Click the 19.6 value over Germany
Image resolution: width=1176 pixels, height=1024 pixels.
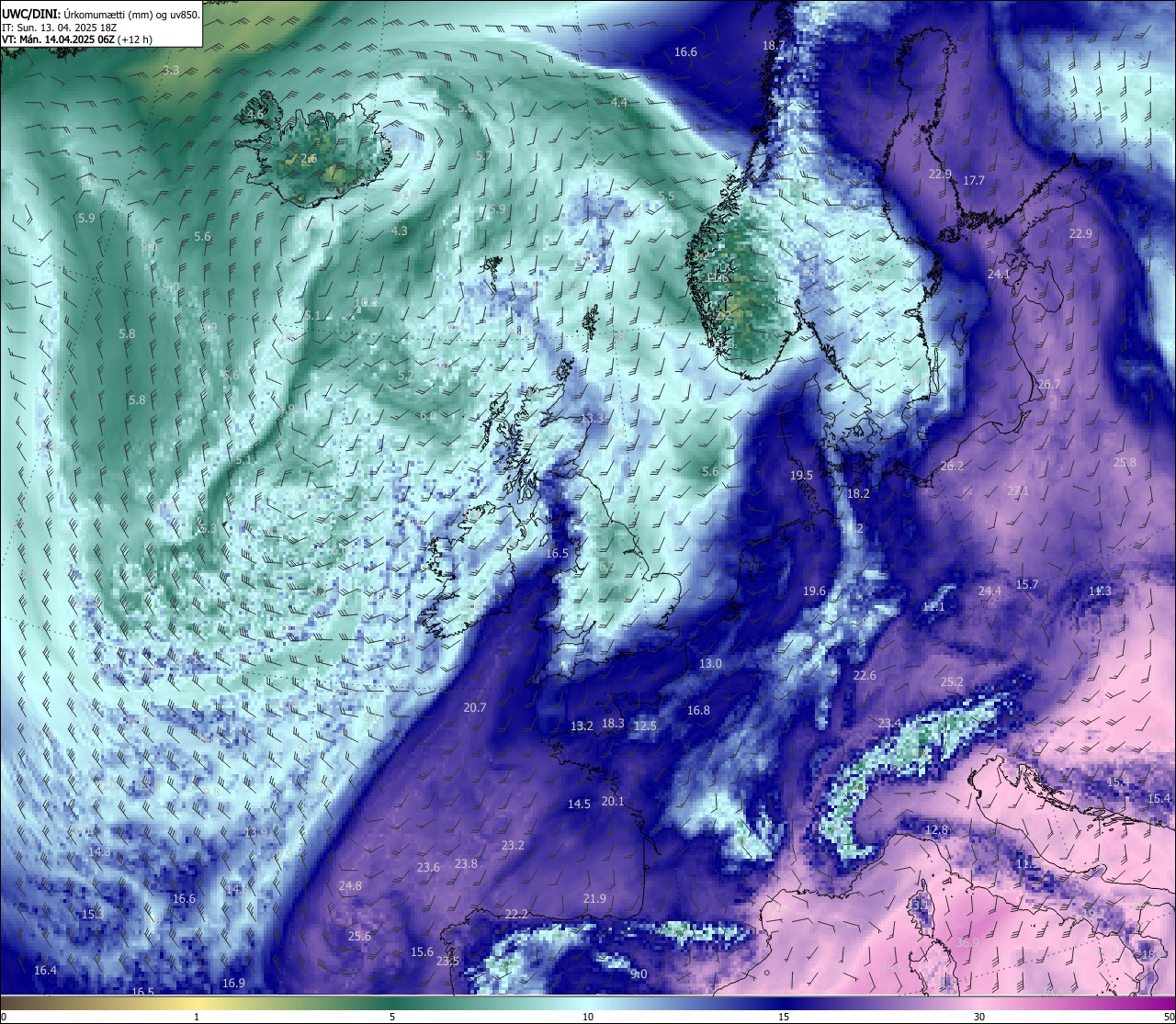click(x=814, y=591)
